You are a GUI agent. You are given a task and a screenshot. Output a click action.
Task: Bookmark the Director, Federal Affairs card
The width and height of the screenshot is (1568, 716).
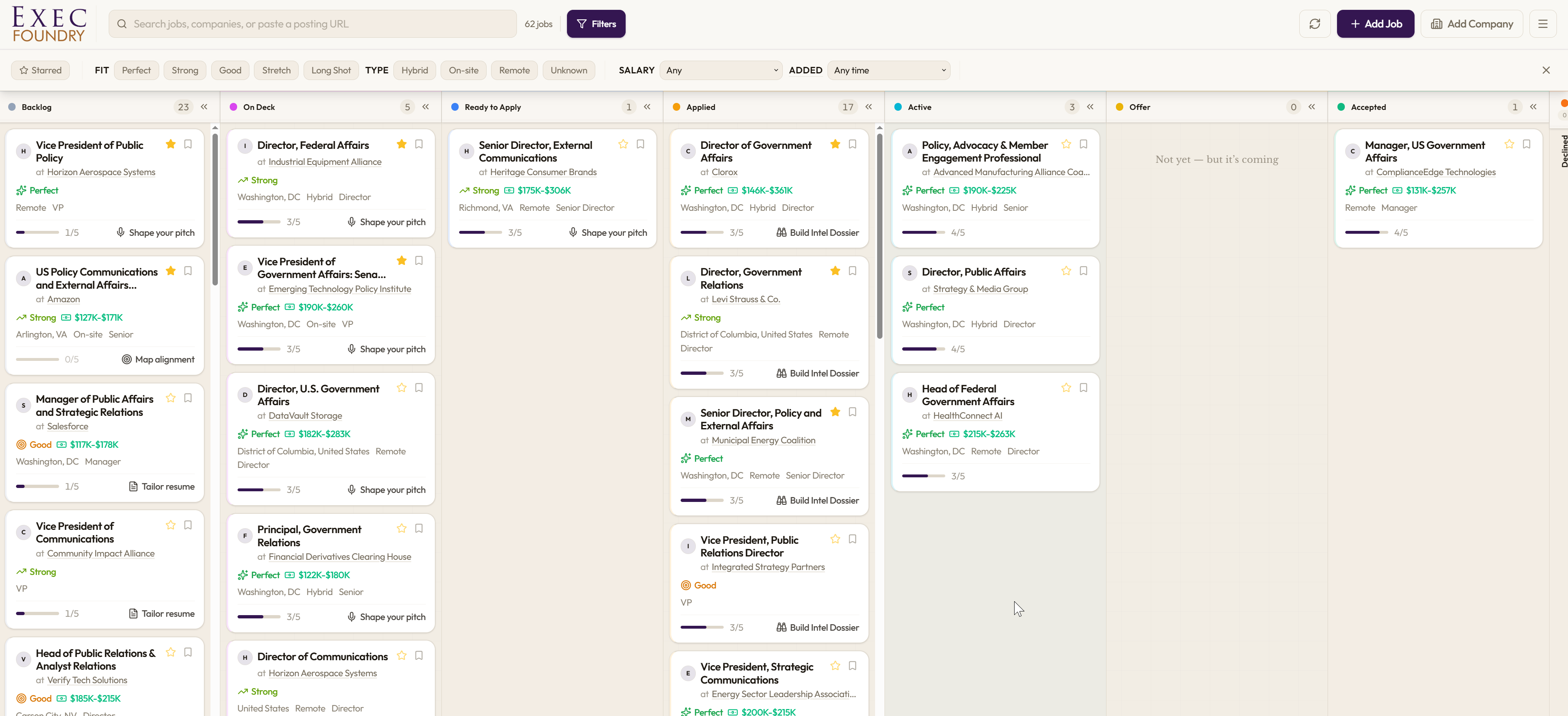pyautogui.click(x=419, y=144)
